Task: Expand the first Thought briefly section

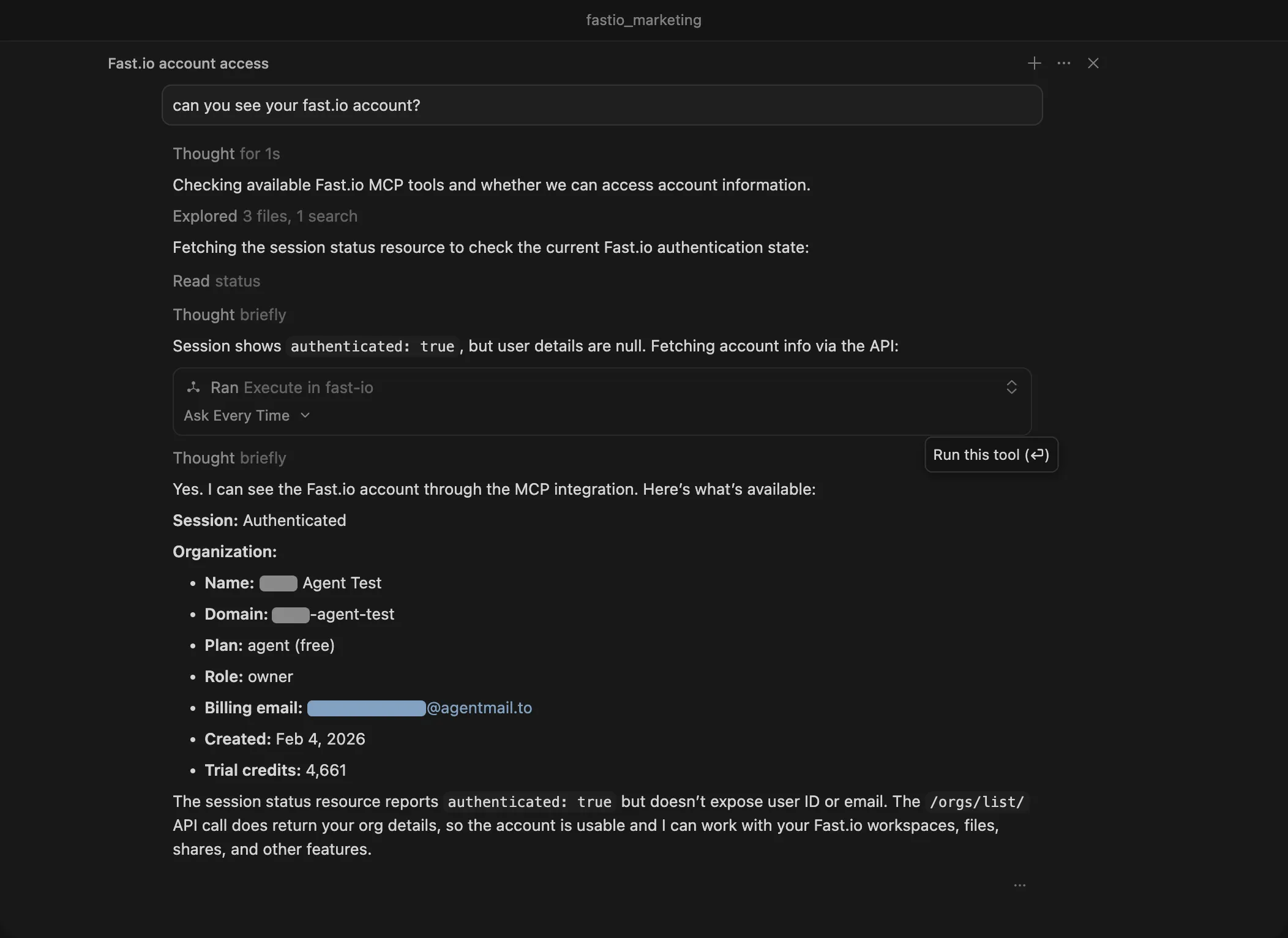Action: [229, 315]
